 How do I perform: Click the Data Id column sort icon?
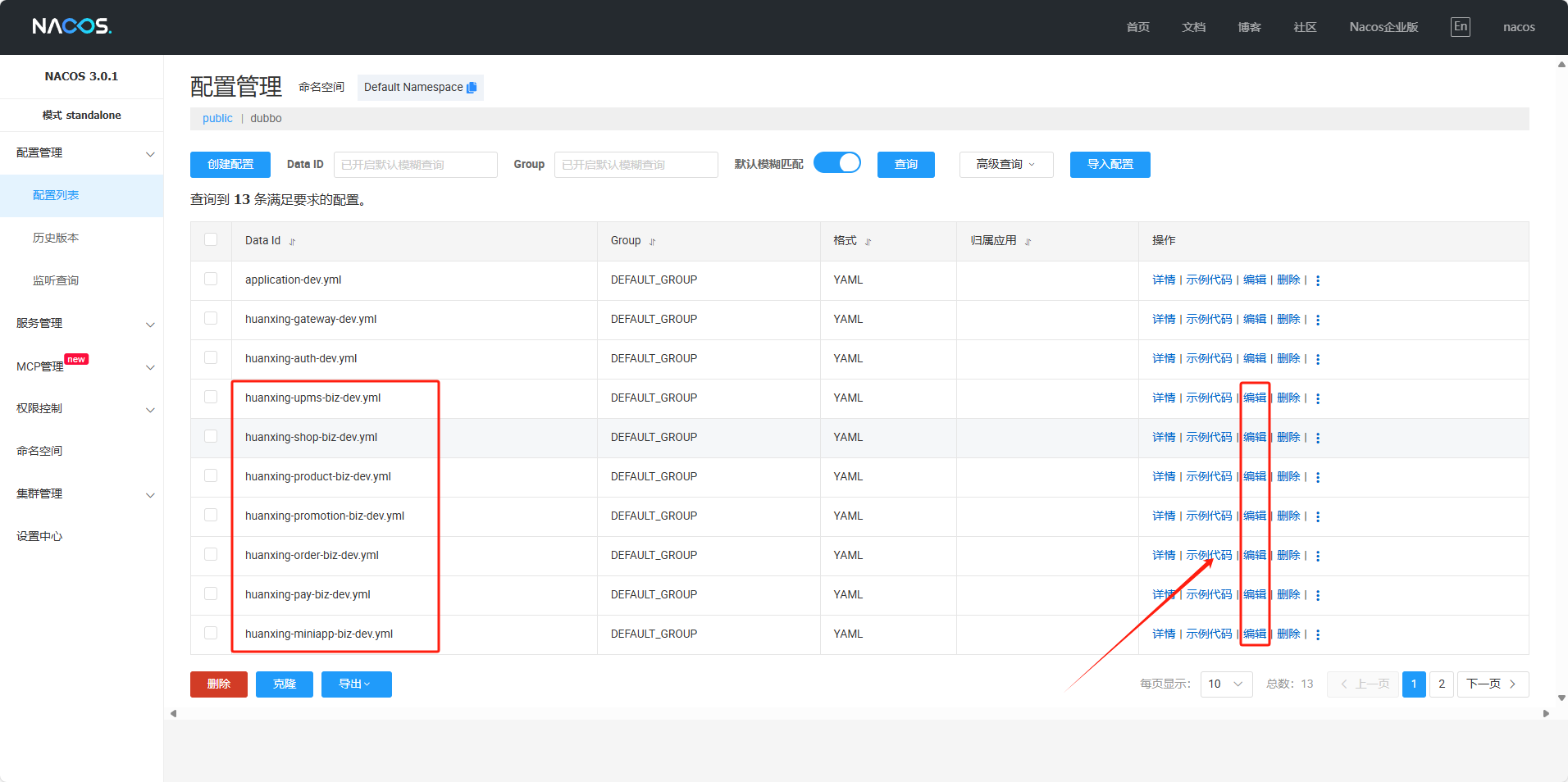point(292,242)
